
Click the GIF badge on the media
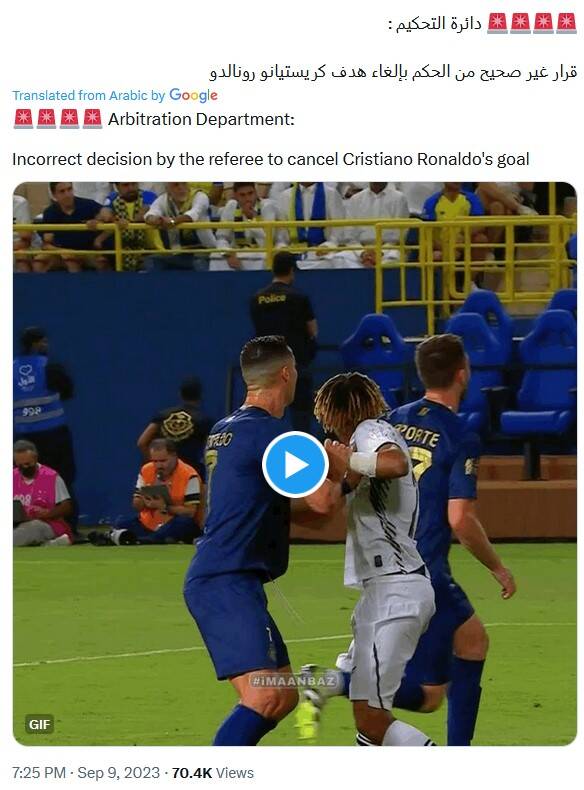point(40,724)
